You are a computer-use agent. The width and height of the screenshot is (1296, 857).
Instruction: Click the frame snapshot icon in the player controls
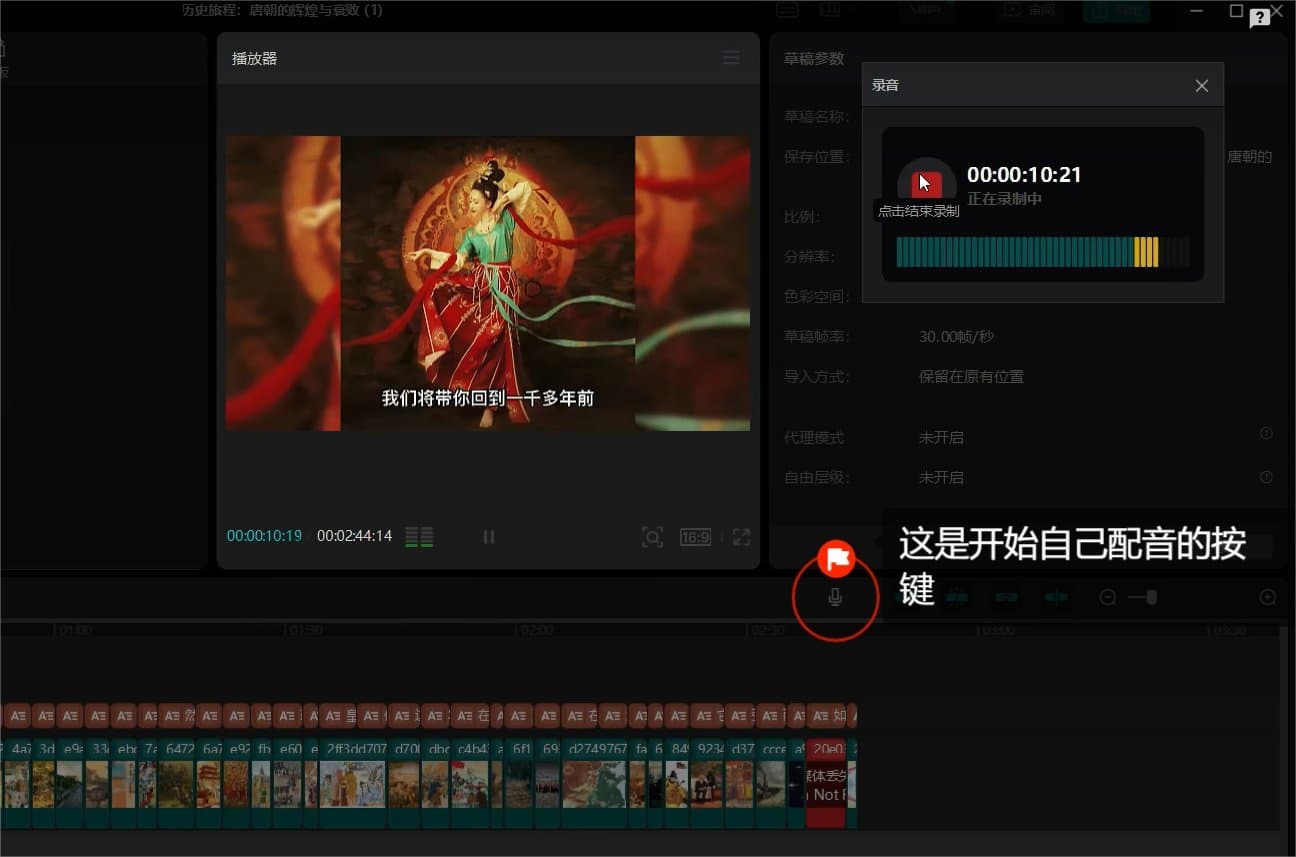pos(653,537)
